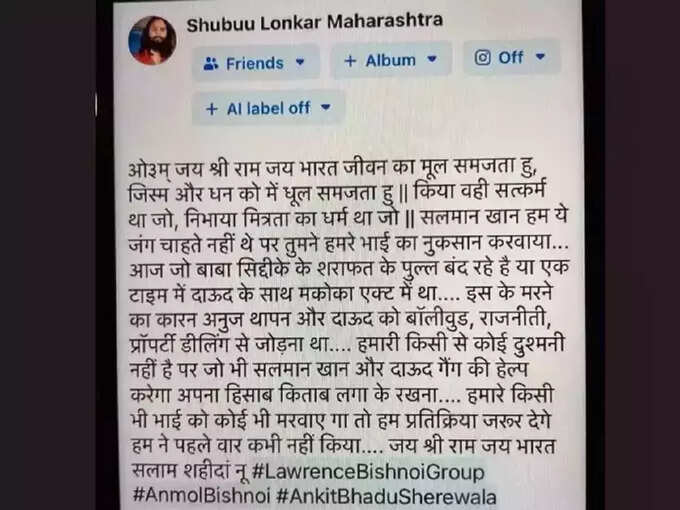Expand the Instagram Off dropdown arrow
This screenshot has height=510, width=680.
(x=540, y=56)
